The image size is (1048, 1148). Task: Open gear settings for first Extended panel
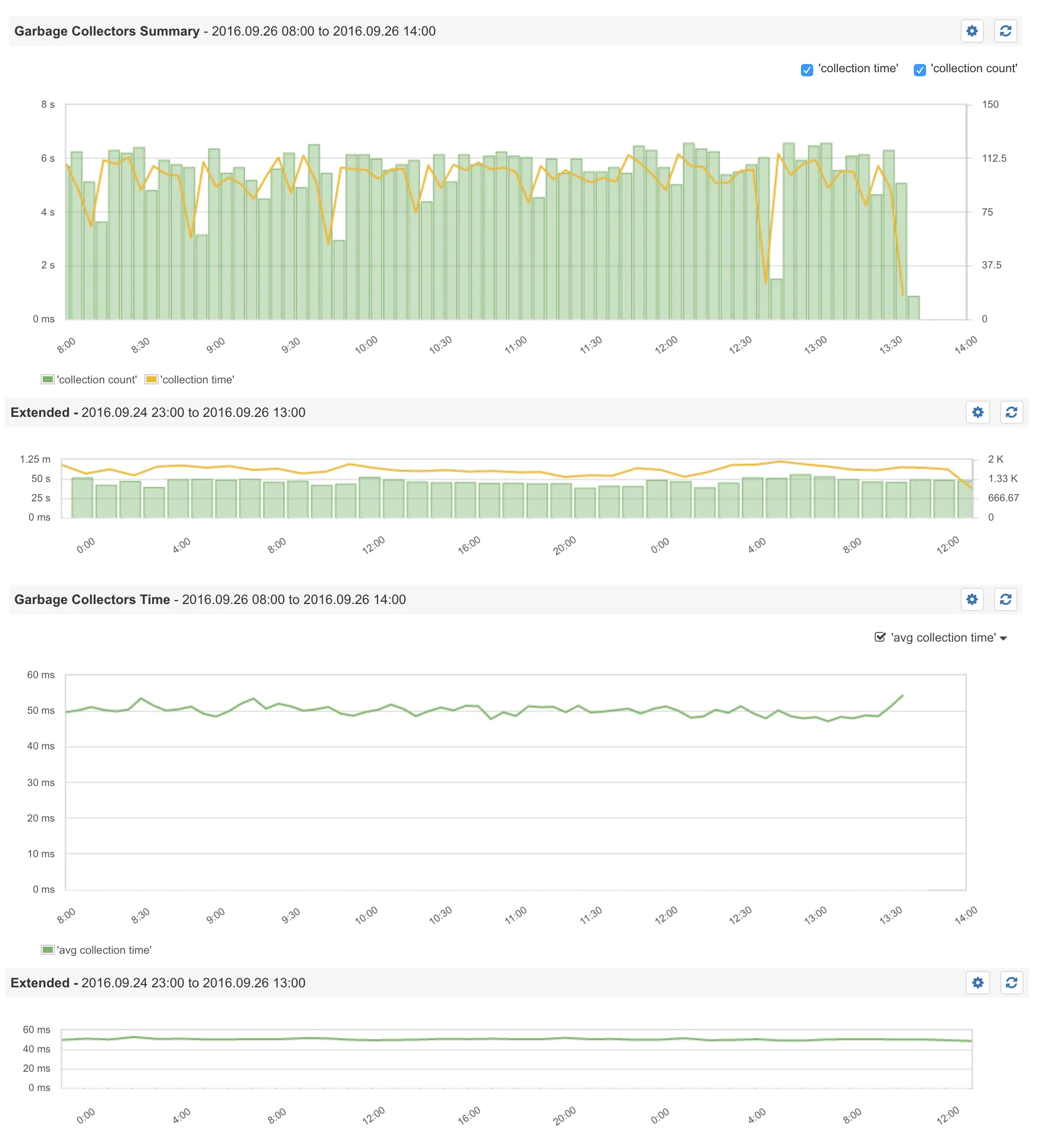(977, 412)
